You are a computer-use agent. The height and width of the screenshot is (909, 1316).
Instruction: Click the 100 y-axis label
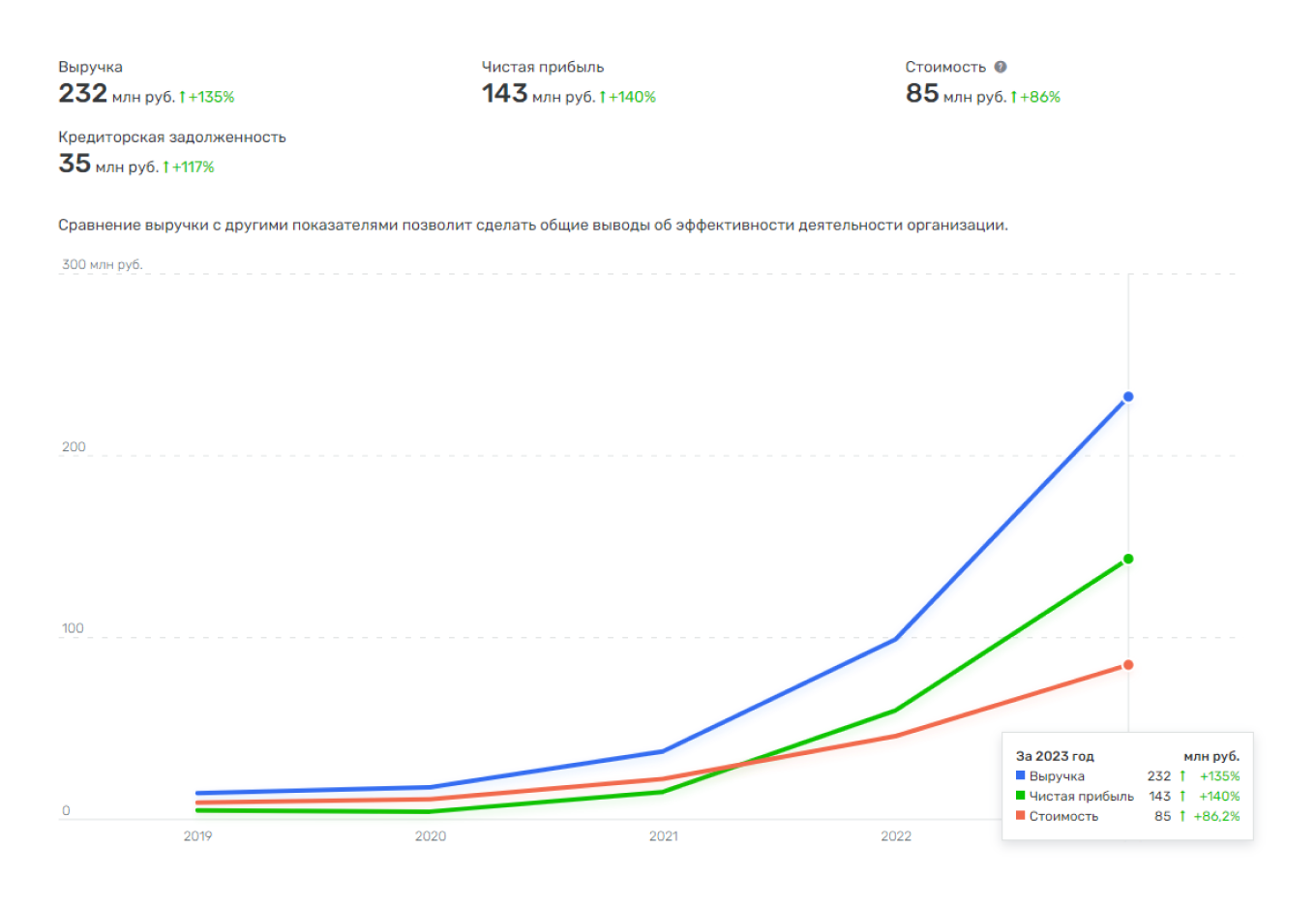[74, 628]
